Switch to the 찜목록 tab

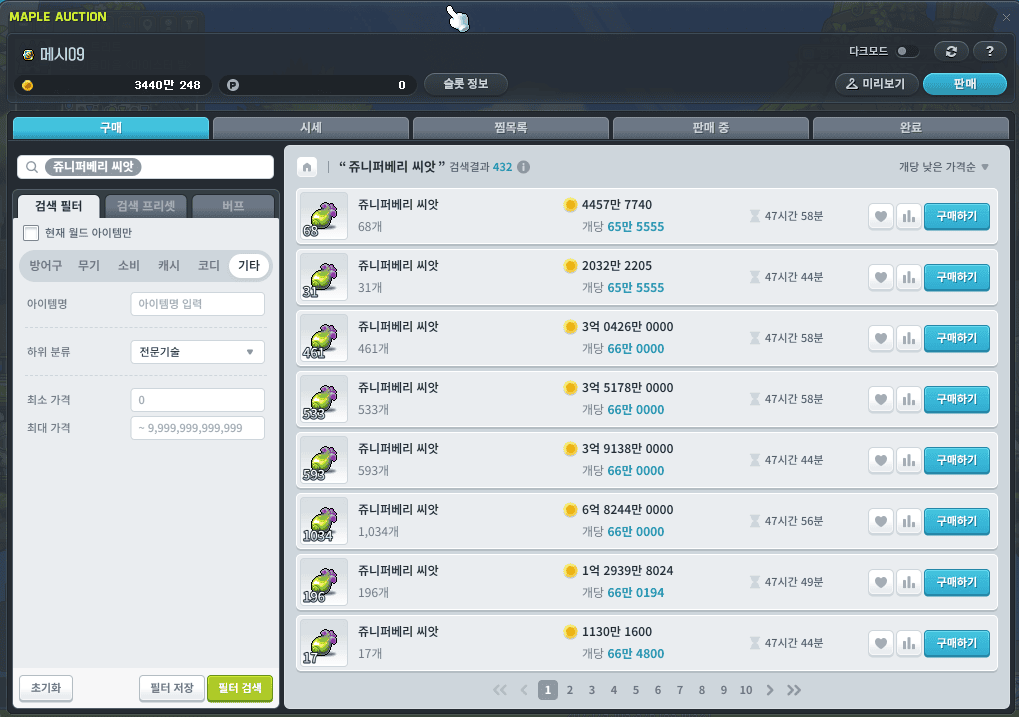(x=511, y=128)
